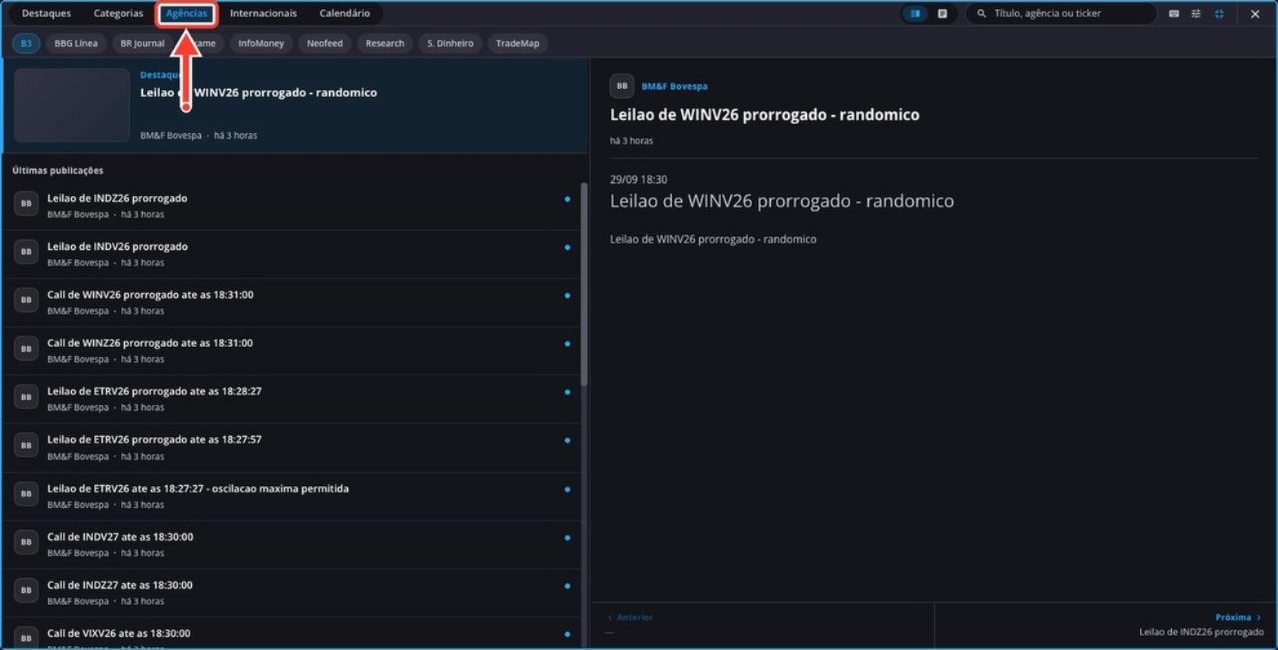1278x650 pixels.
Task: Click the magnifier icon in search box
Action: click(x=981, y=14)
